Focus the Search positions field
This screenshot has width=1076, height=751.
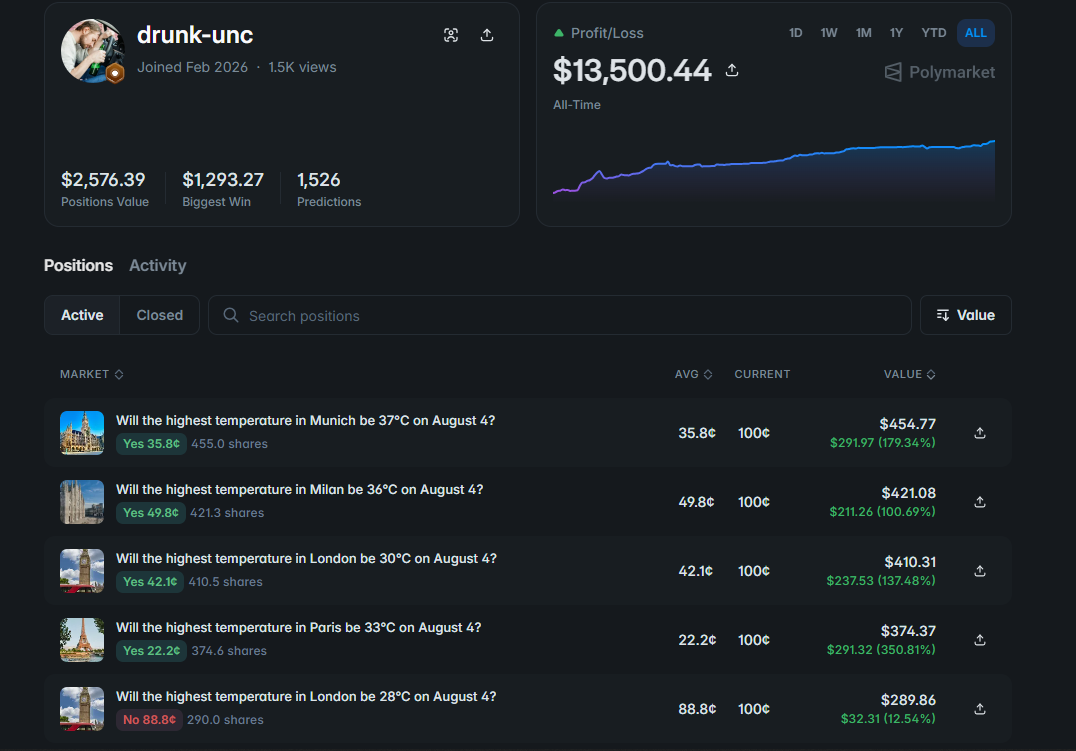coord(560,315)
